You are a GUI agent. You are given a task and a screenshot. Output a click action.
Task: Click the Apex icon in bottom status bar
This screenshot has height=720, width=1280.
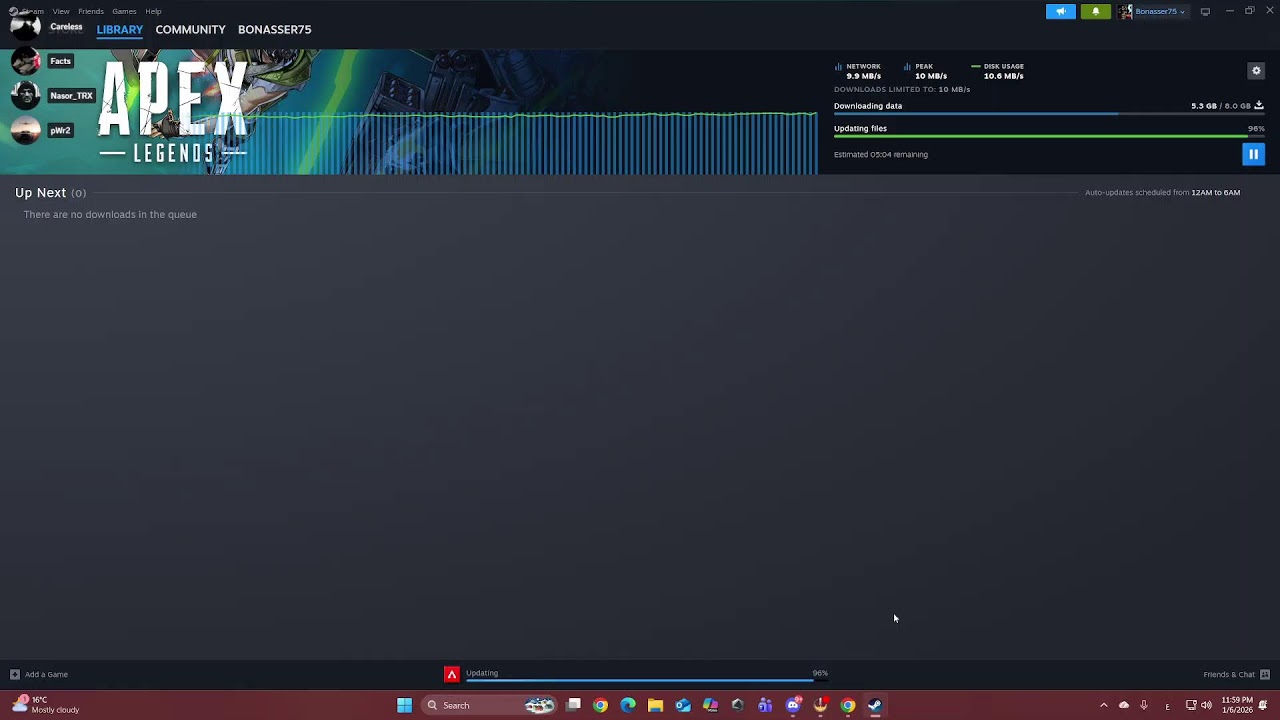coord(452,675)
